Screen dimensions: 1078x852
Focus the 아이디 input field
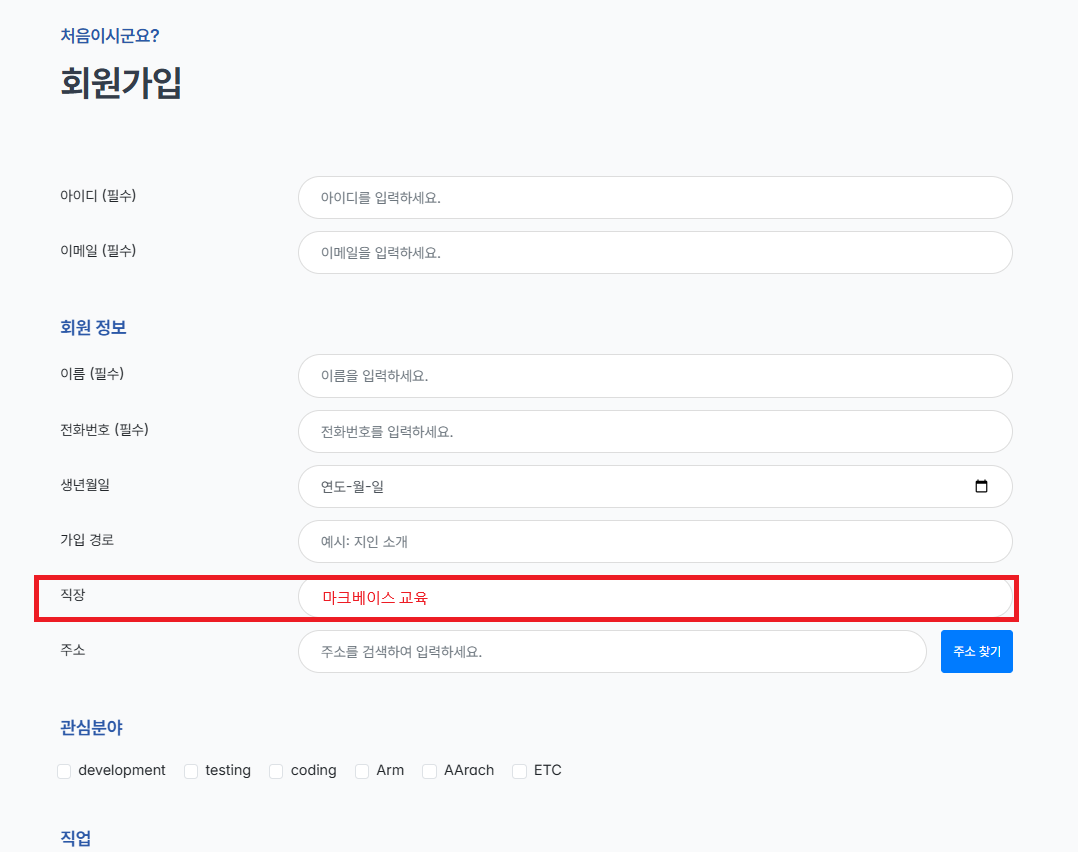655,198
